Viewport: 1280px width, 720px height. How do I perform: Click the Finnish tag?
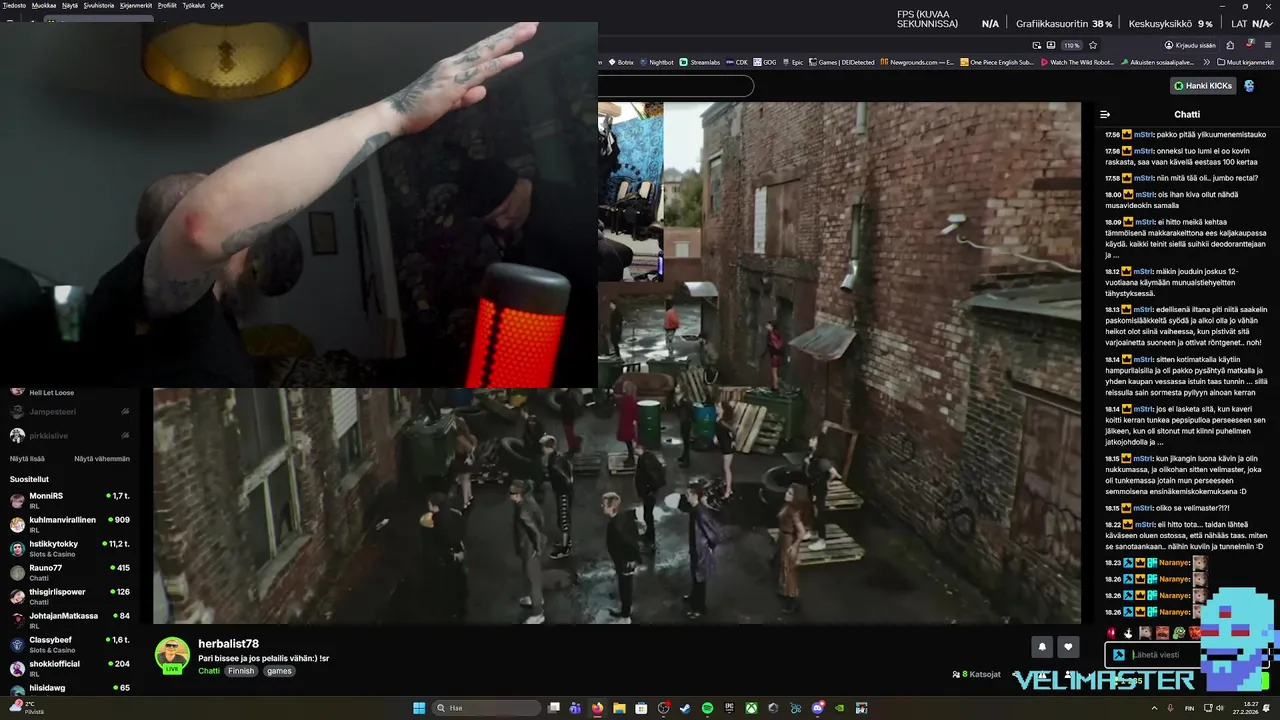click(241, 671)
